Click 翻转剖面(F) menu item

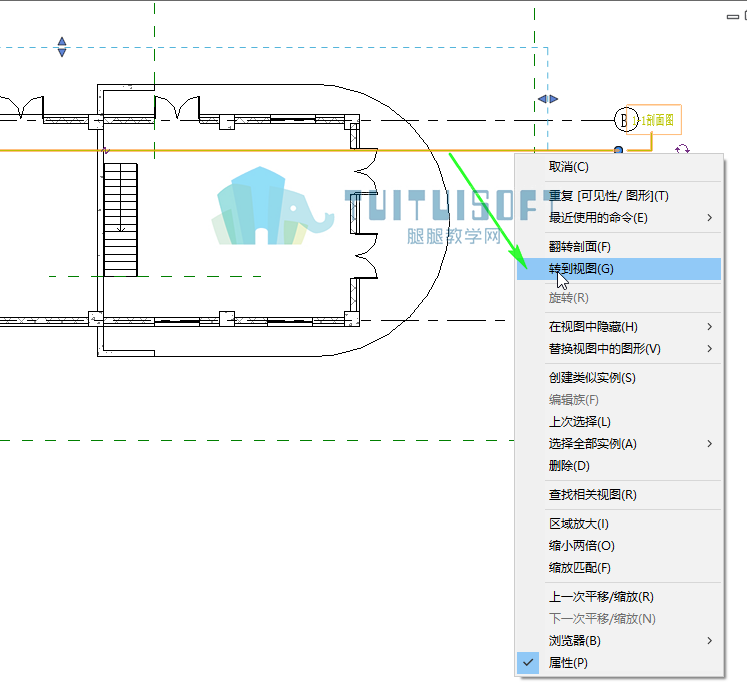click(618, 247)
